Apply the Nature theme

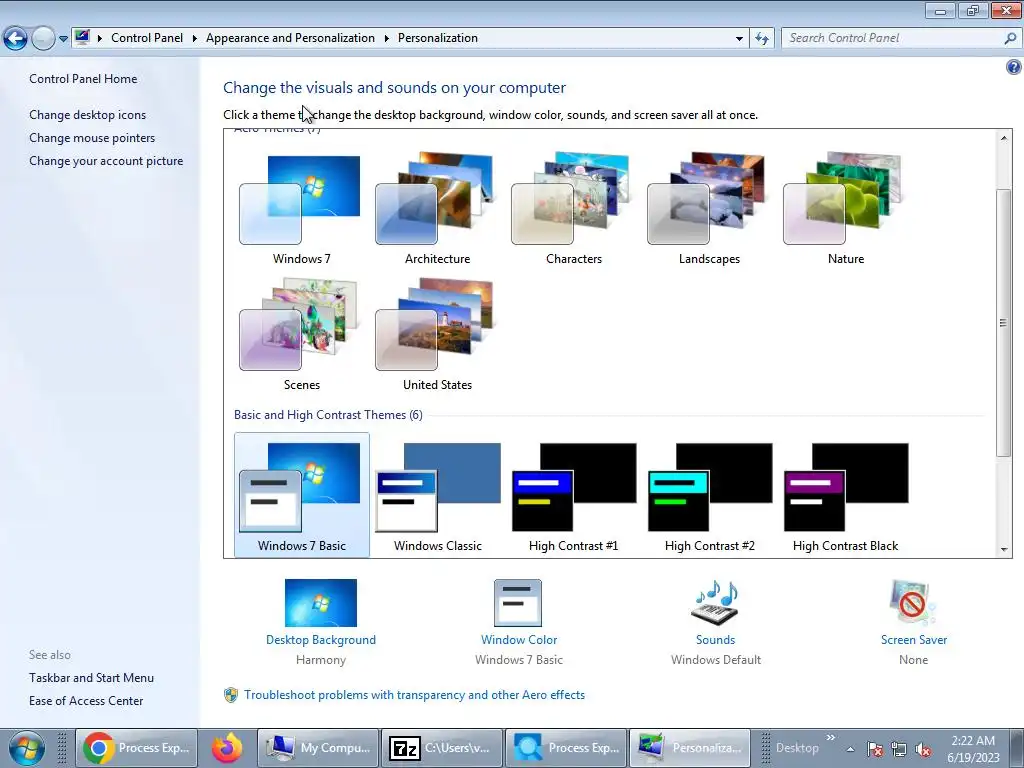point(845,208)
